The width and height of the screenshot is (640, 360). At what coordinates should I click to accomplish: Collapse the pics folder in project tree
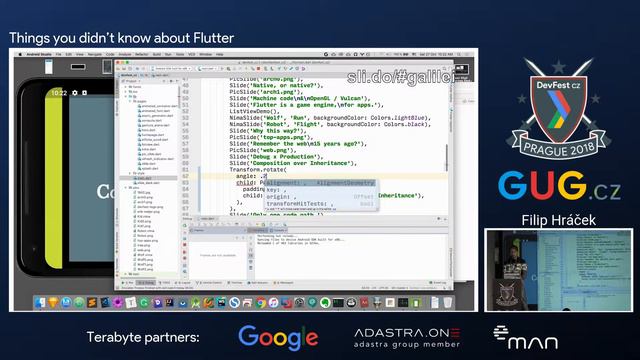pos(126,188)
